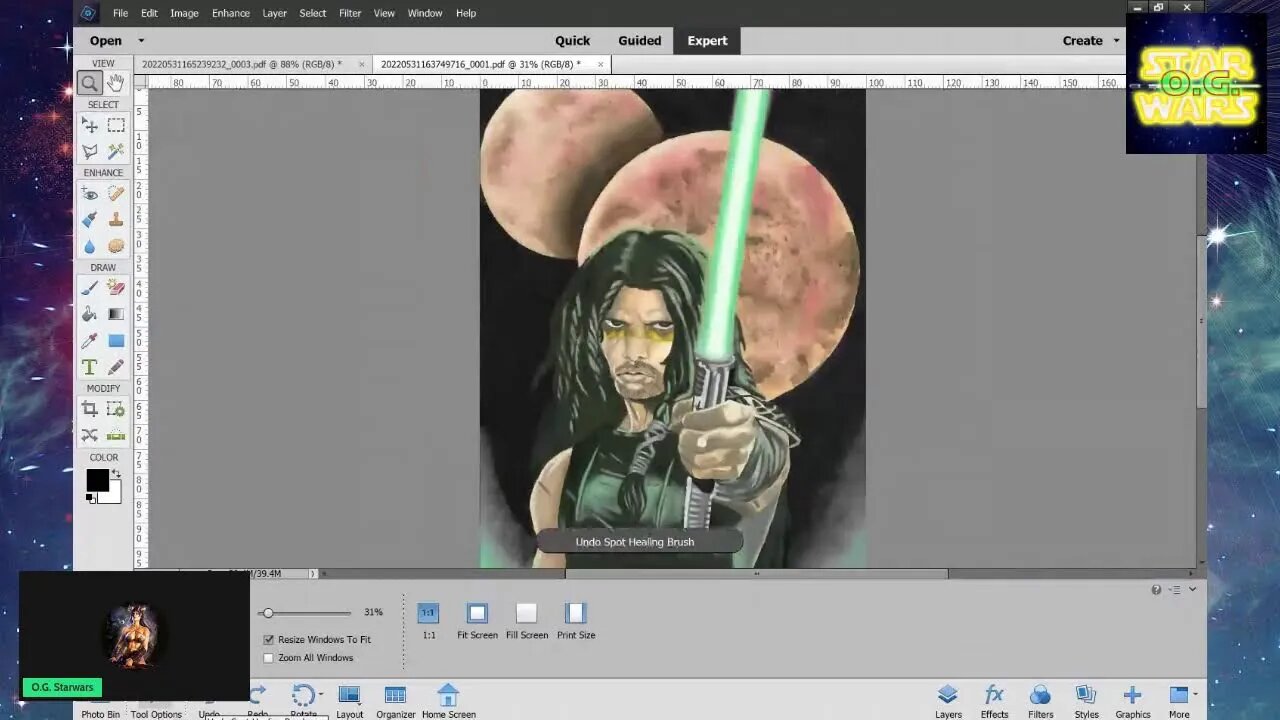The width and height of the screenshot is (1280, 720).
Task: Swap foreground and background colors
Action: pos(116,474)
